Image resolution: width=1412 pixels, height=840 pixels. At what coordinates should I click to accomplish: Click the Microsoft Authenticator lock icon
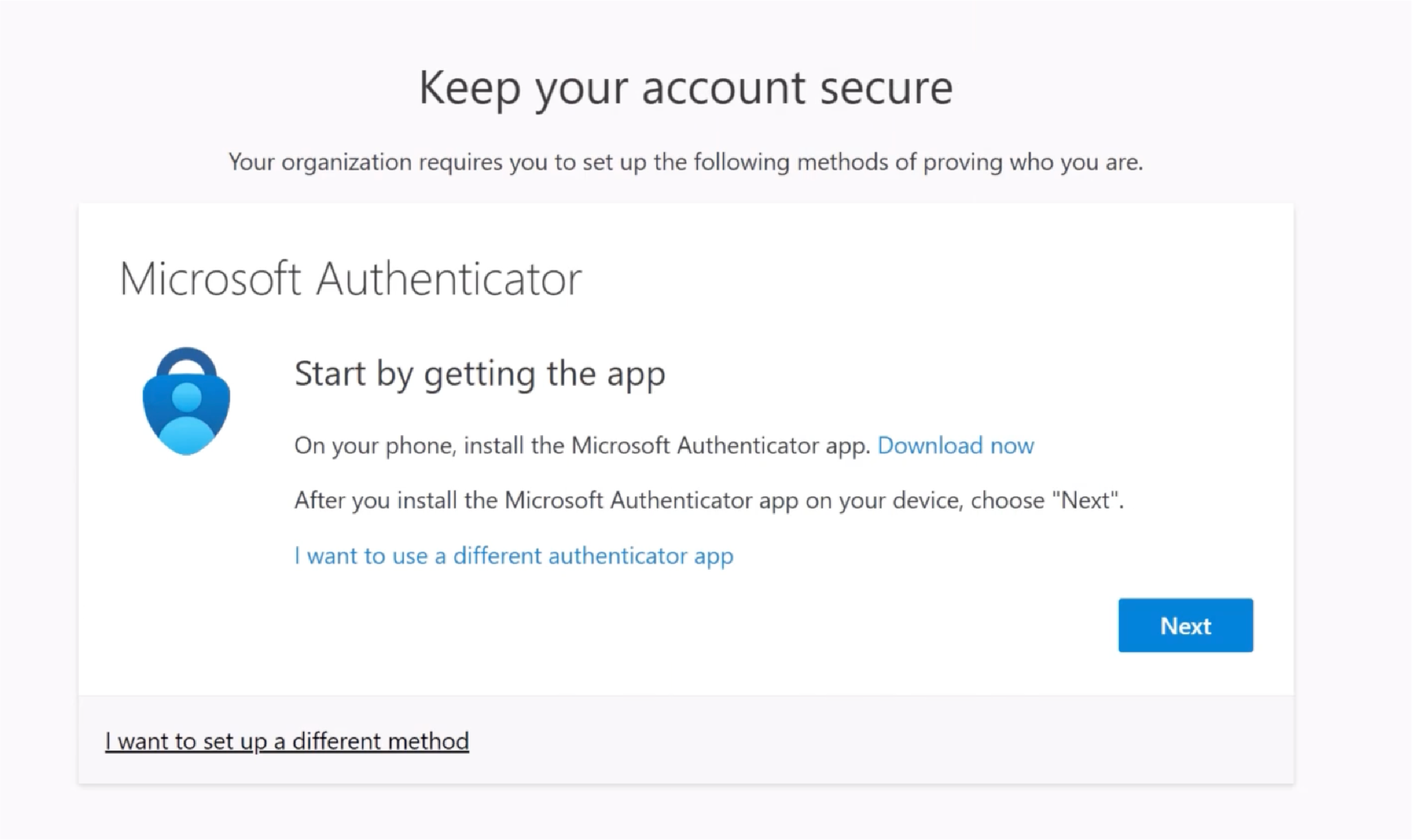point(186,402)
